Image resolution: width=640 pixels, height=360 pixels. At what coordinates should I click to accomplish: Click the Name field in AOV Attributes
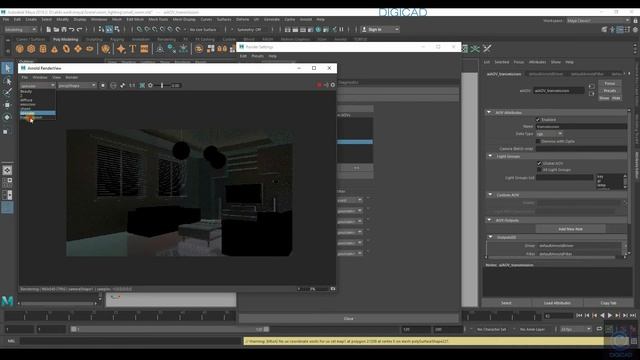tap(581, 127)
